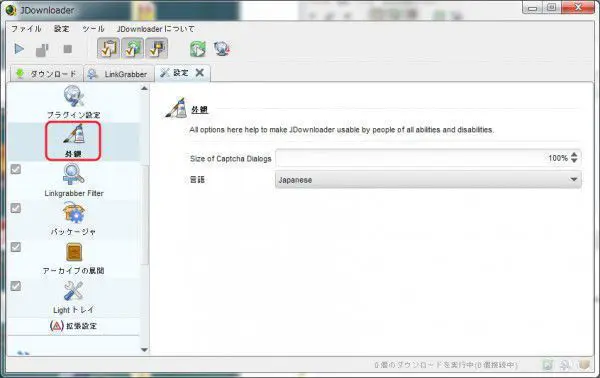Viewport: 600px width, 378px height.
Task: Open Linkgrabber Filter settings
Action: coord(74,181)
